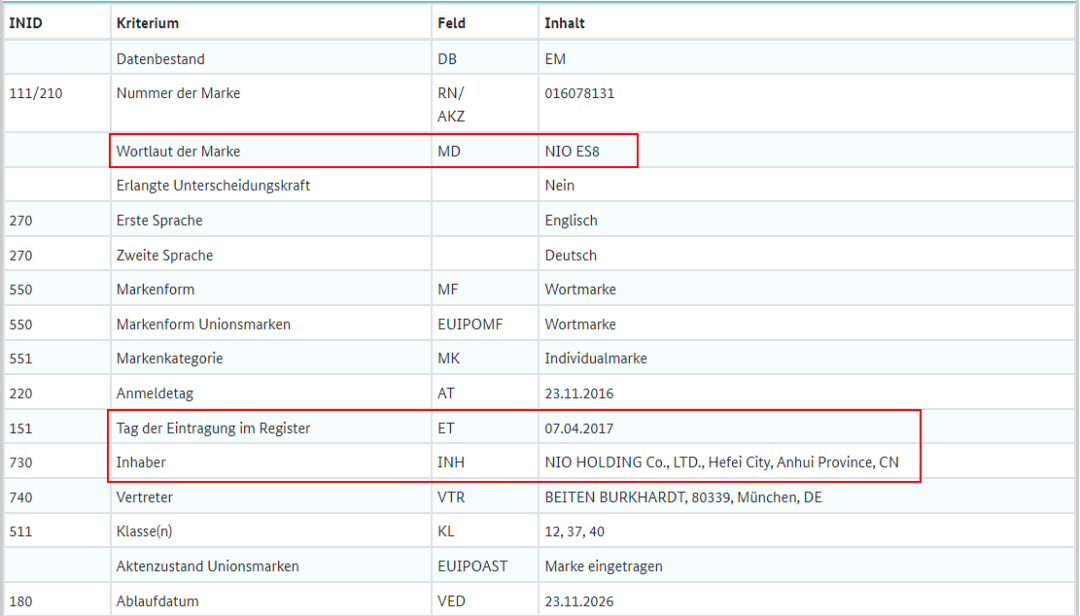Viewport: 1080px width, 616px height.
Task: Click the Kriterium column header
Action: [x=147, y=23]
